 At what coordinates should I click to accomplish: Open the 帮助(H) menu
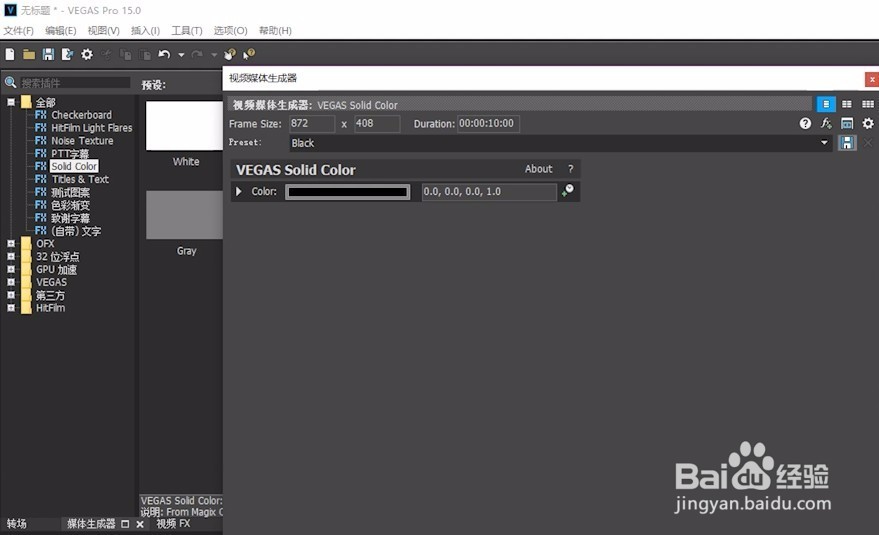[x=275, y=31]
